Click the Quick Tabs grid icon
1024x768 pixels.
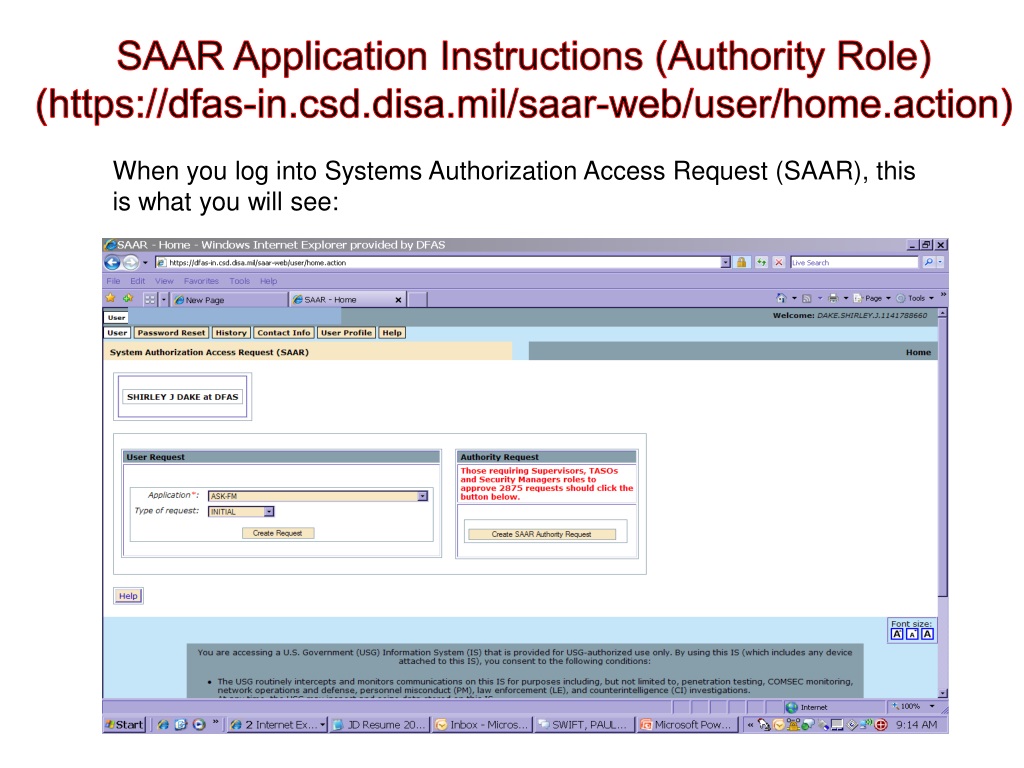point(150,300)
